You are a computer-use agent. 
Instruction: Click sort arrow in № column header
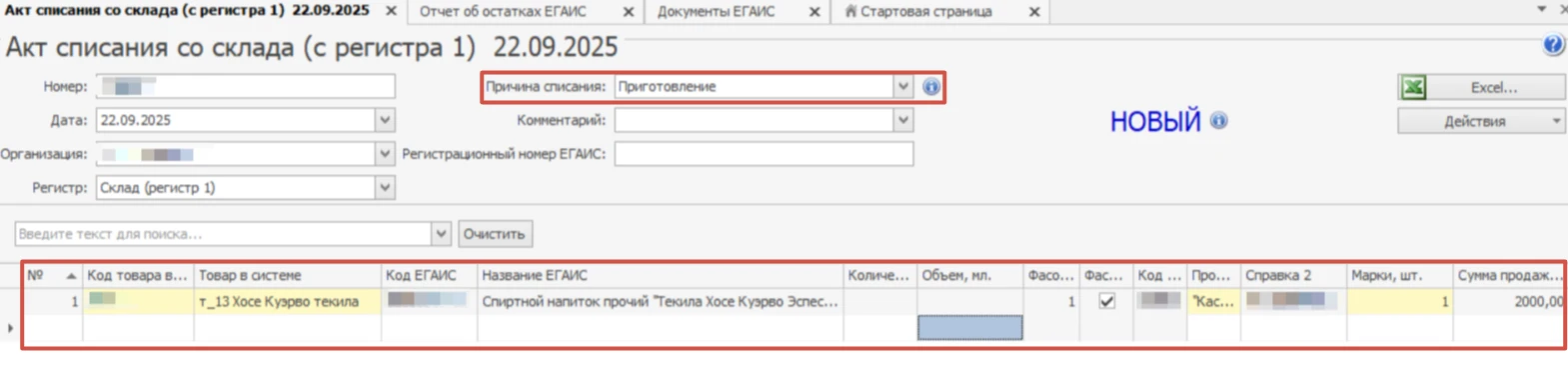click(71, 275)
